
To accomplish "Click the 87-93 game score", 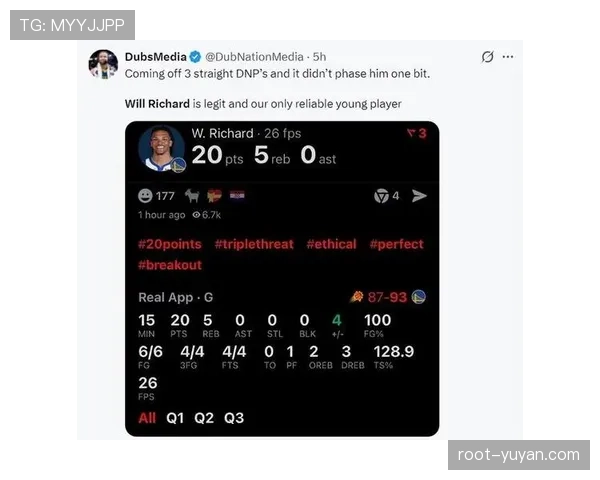I will [387, 297].
